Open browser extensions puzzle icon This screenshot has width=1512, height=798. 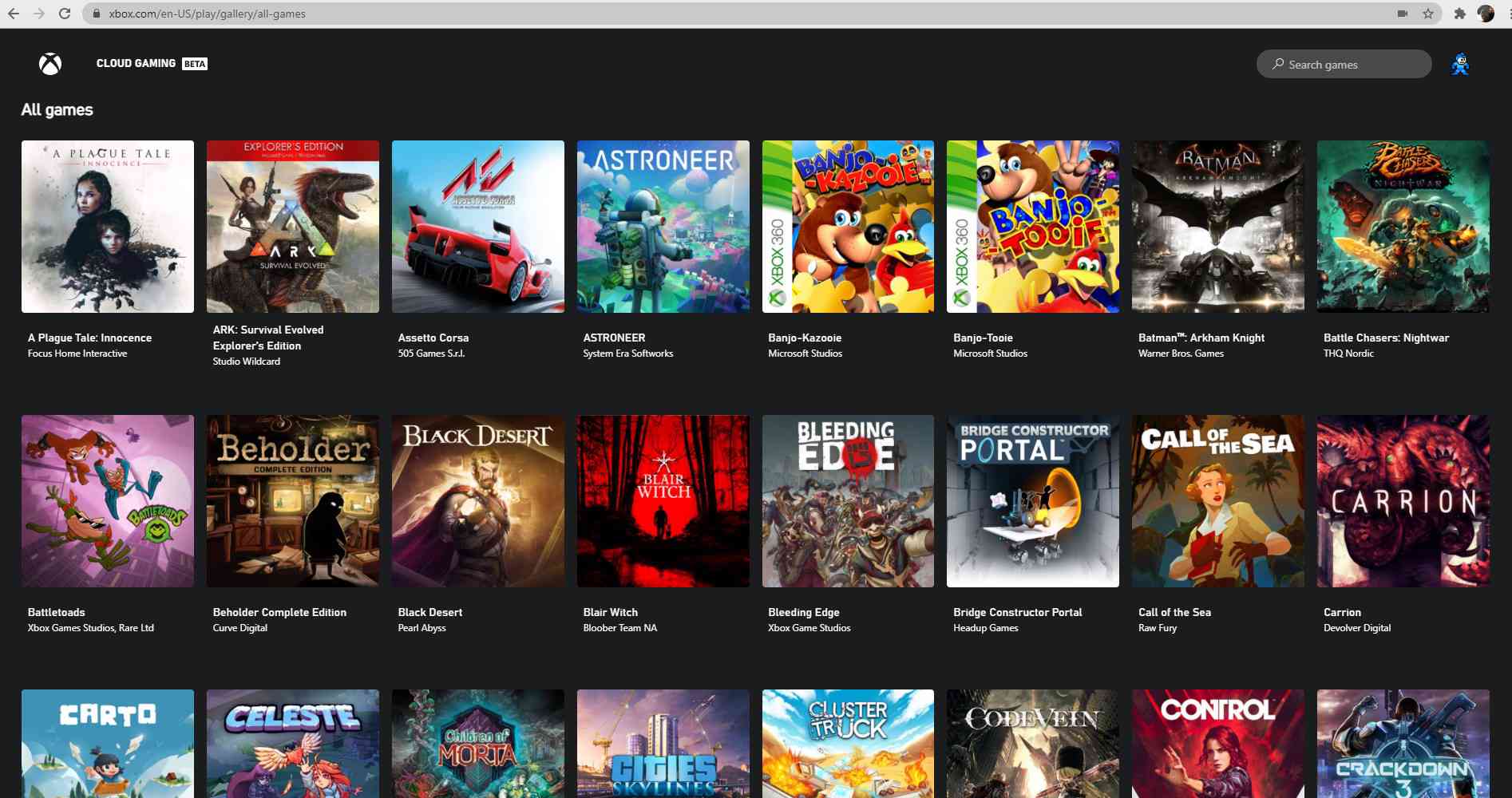point(1460,14)
